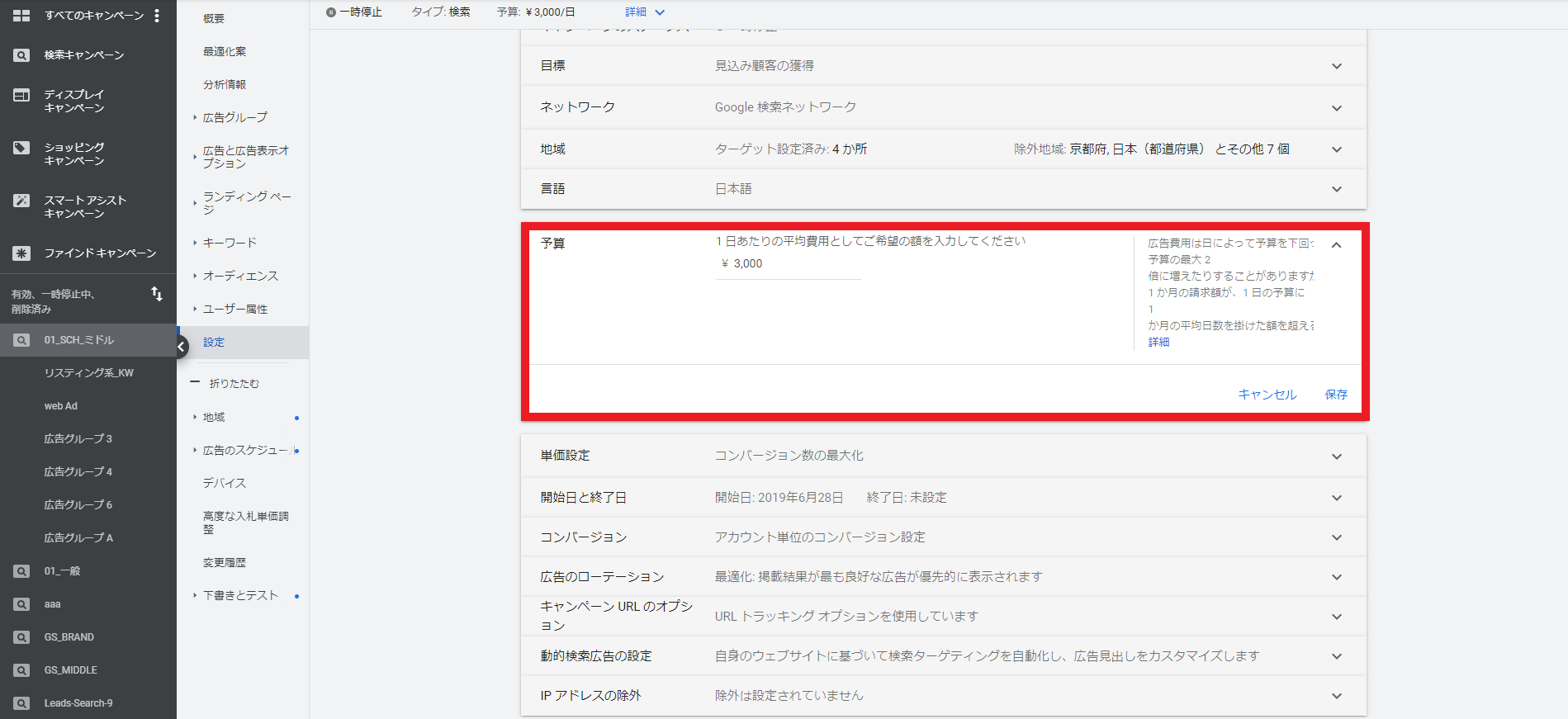Click the search icon beside GS_MIDDLE
Image resolution: width=1568 pixels, height=719 pixels.
pyautogui.click(x=21, y=670)
